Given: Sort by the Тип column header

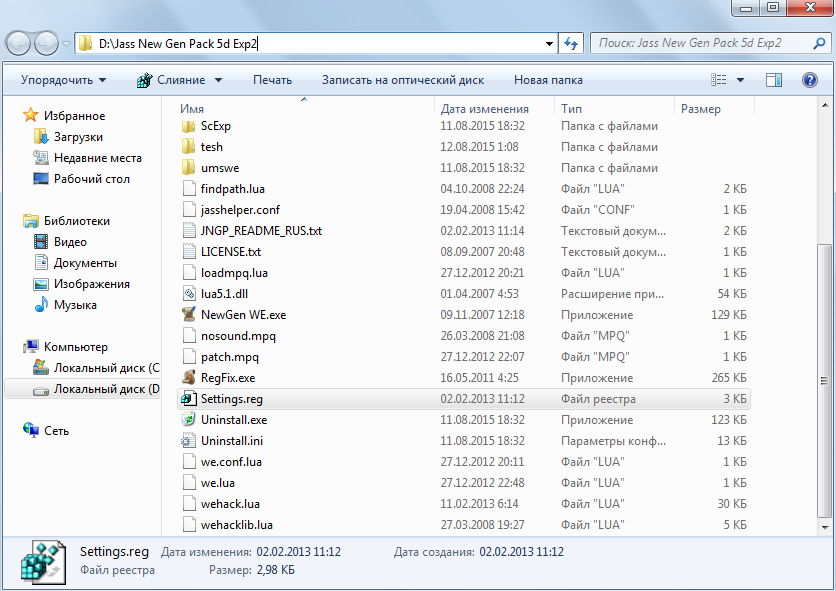Looking at the screenshot, I should (x=571, y=109).
